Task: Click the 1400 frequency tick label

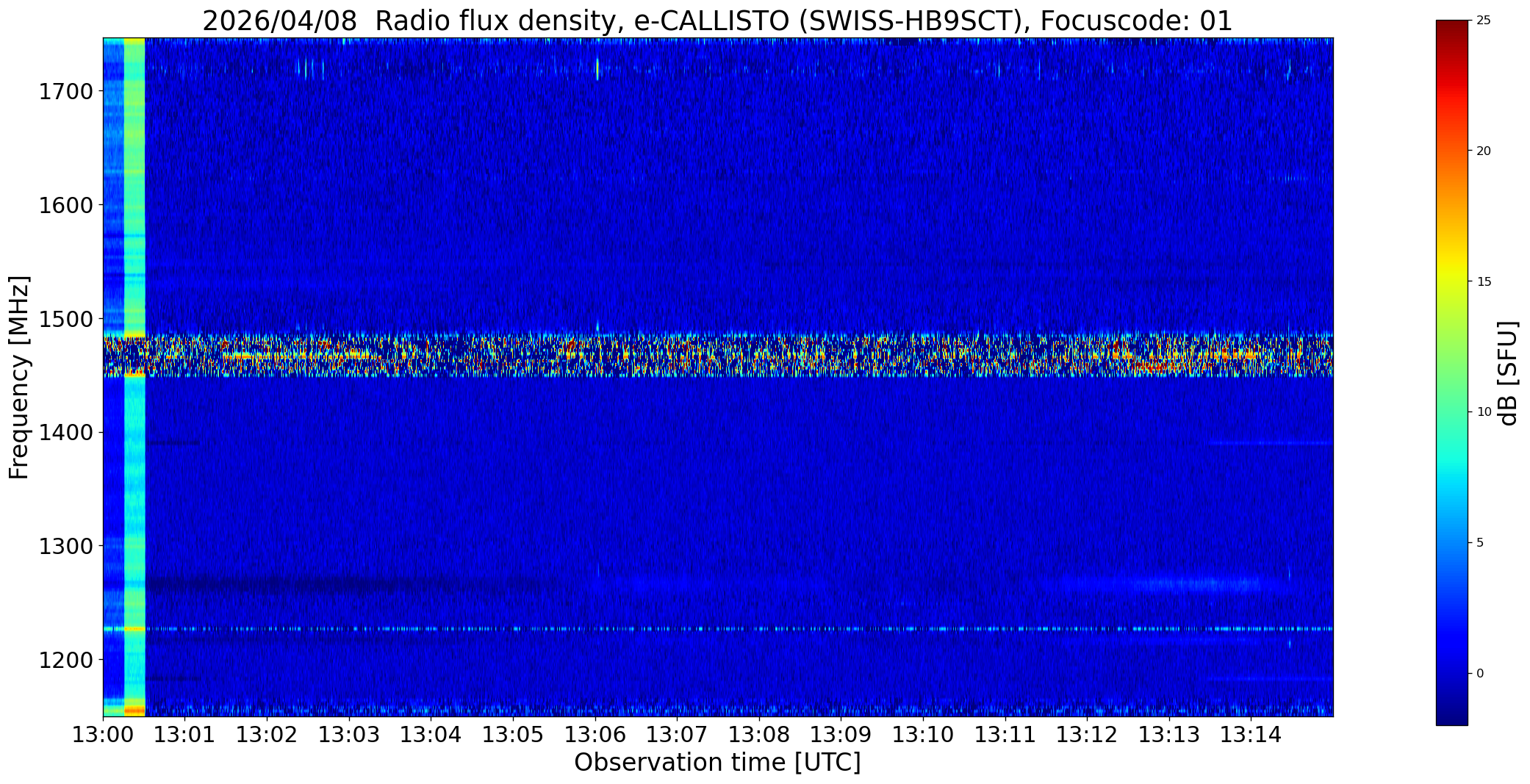Action: coord(65,432)
